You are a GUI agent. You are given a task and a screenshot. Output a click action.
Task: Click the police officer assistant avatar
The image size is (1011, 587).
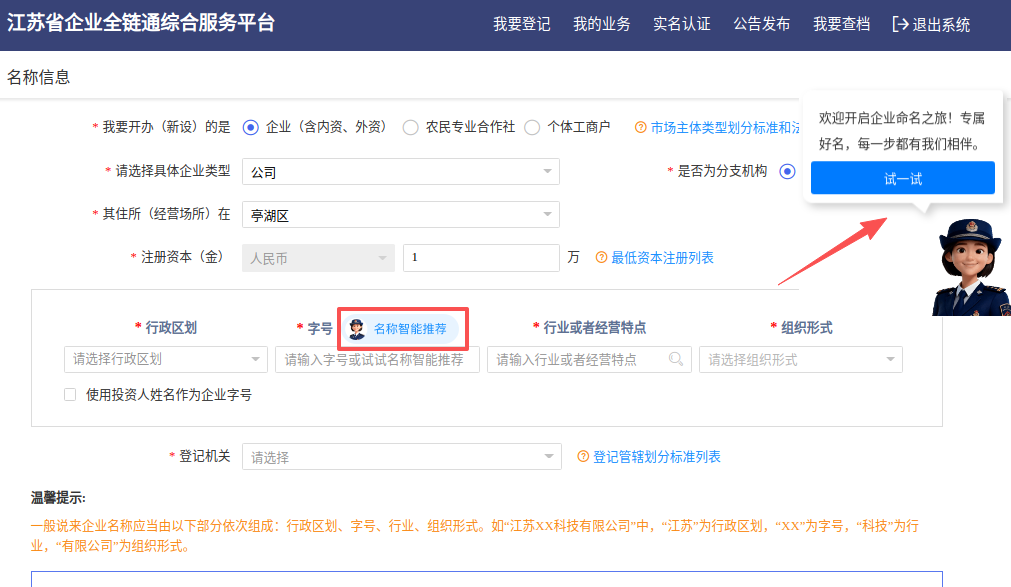click(972, 266)
